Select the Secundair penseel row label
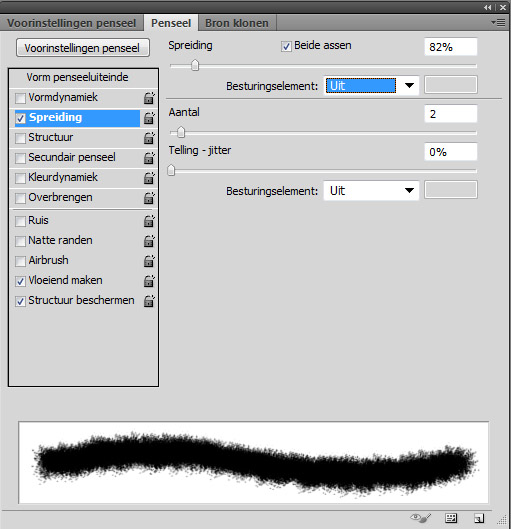Screen dimensions: 511x529 [72, 157]
